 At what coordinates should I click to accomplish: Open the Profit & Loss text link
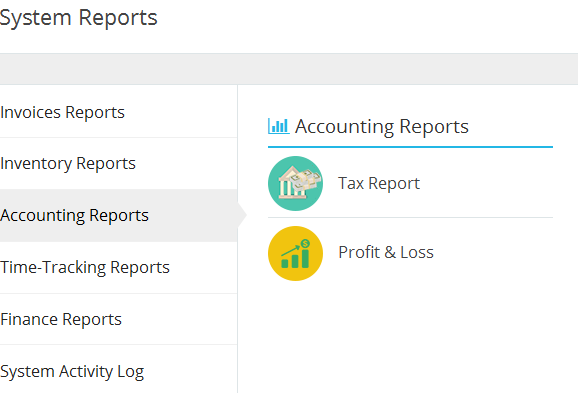[386, 253]
